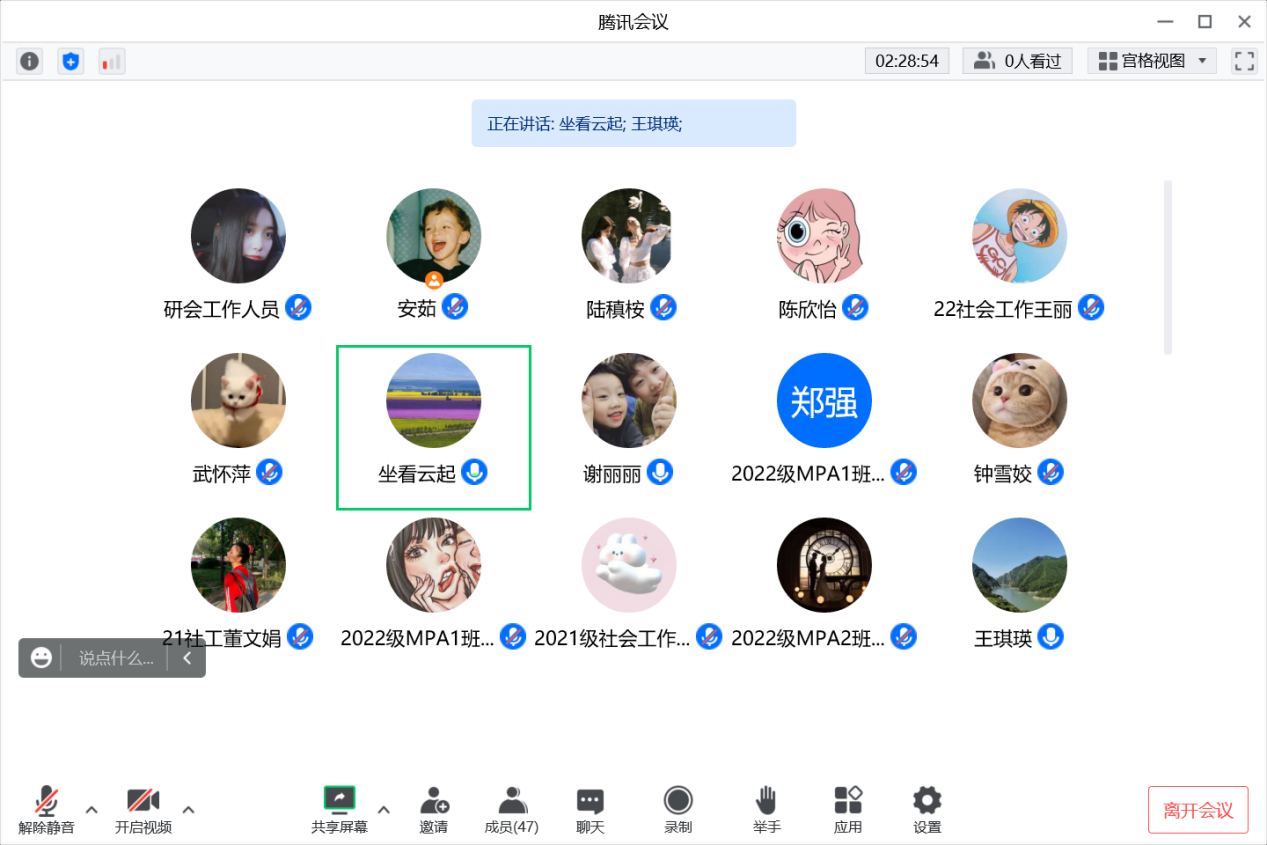Click the 共享屏幕 share screen button
The image size is (1267, 845).
click(x=339, y=809)
